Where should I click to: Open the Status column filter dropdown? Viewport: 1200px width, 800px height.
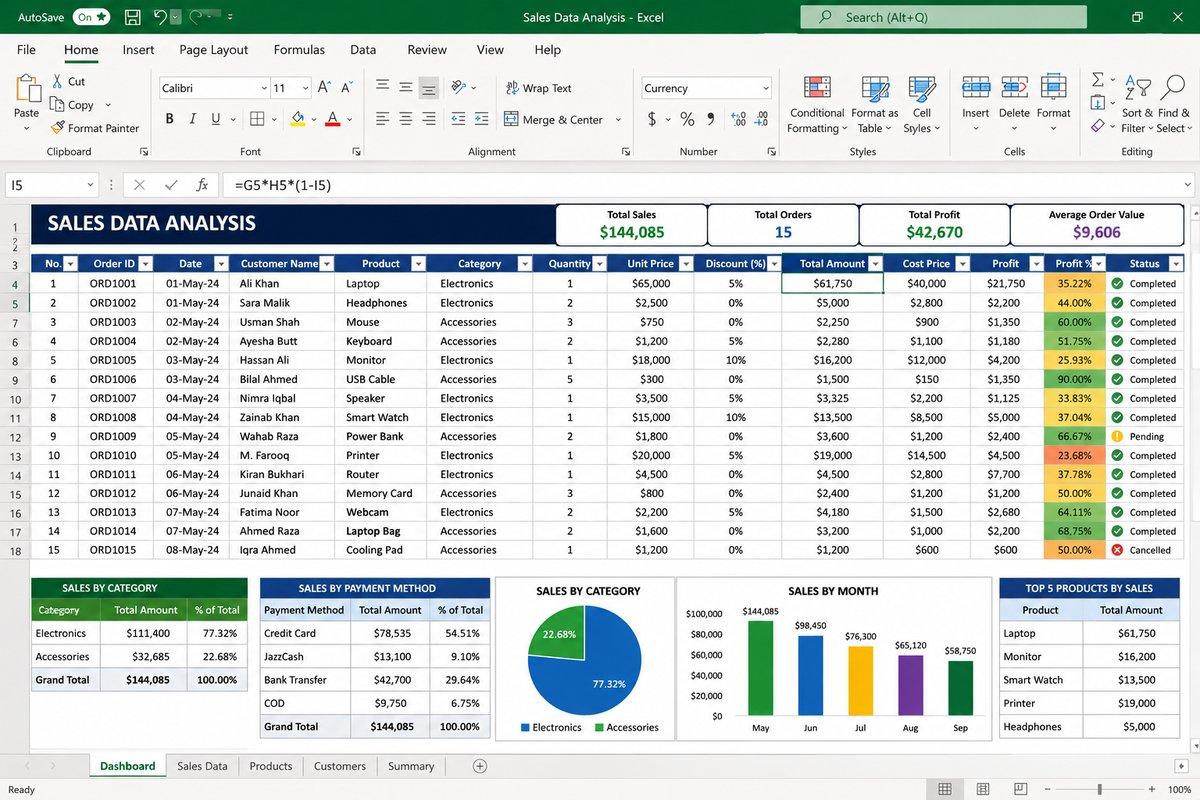1176,264
